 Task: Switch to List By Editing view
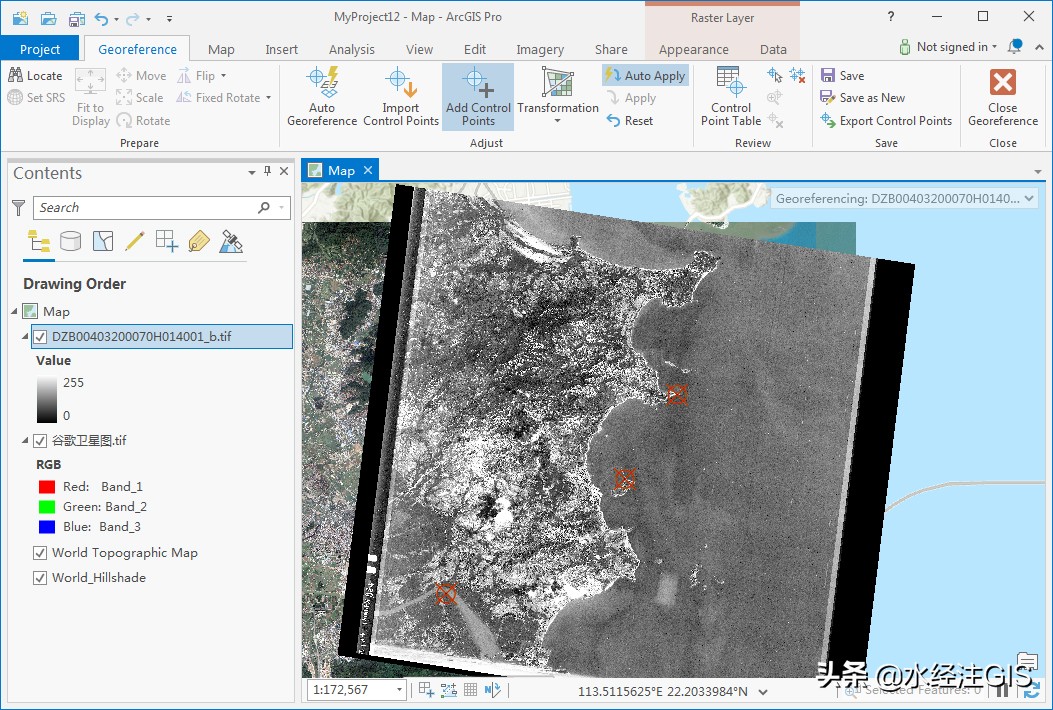click(134, 241)
